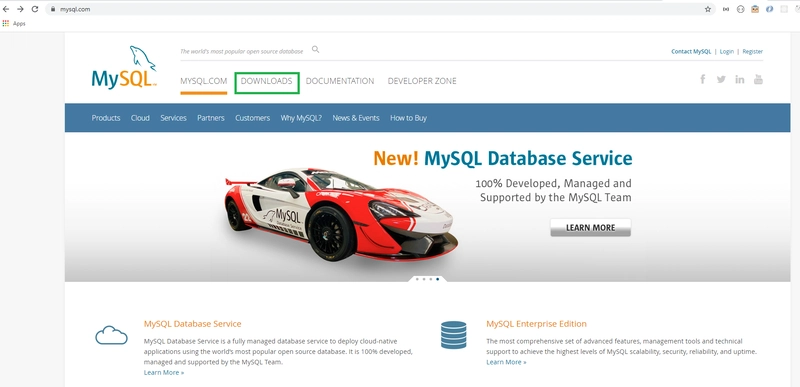Click Learn More under MySQL Enterprise Edition
The width and height of the screenshot is (800, 387).
coord(506,362)
